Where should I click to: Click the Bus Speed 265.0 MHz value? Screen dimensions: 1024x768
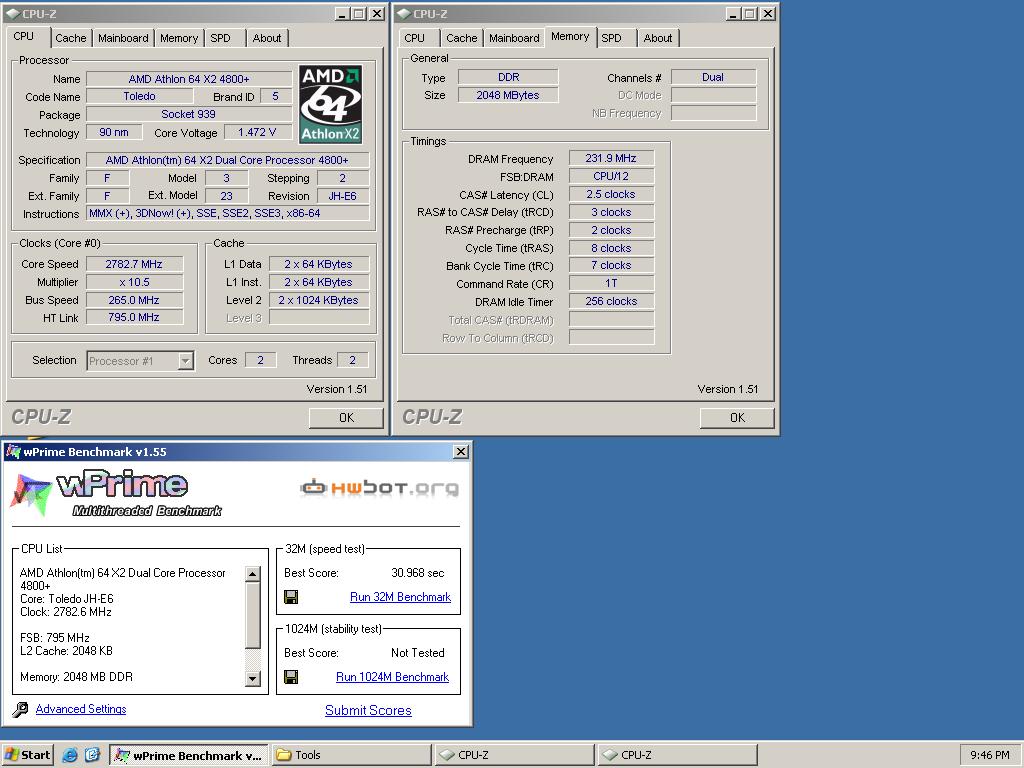coord(134,300)
